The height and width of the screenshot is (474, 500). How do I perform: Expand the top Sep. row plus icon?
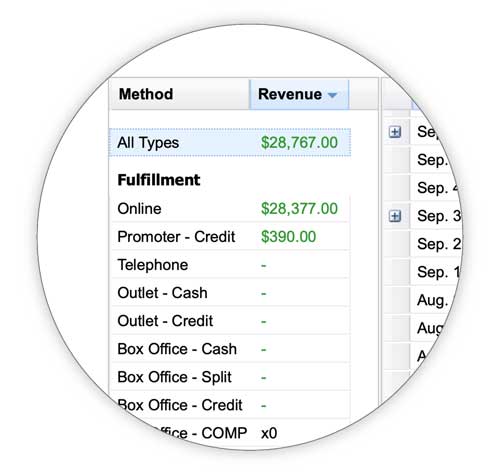coord(395,132)
